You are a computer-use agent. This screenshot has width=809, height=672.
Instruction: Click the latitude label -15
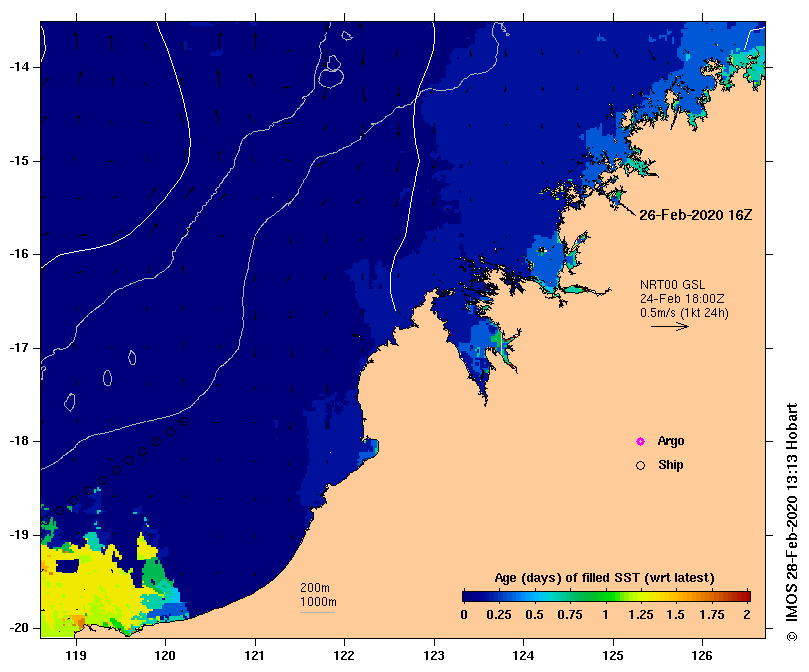click(x=20, y=161)
